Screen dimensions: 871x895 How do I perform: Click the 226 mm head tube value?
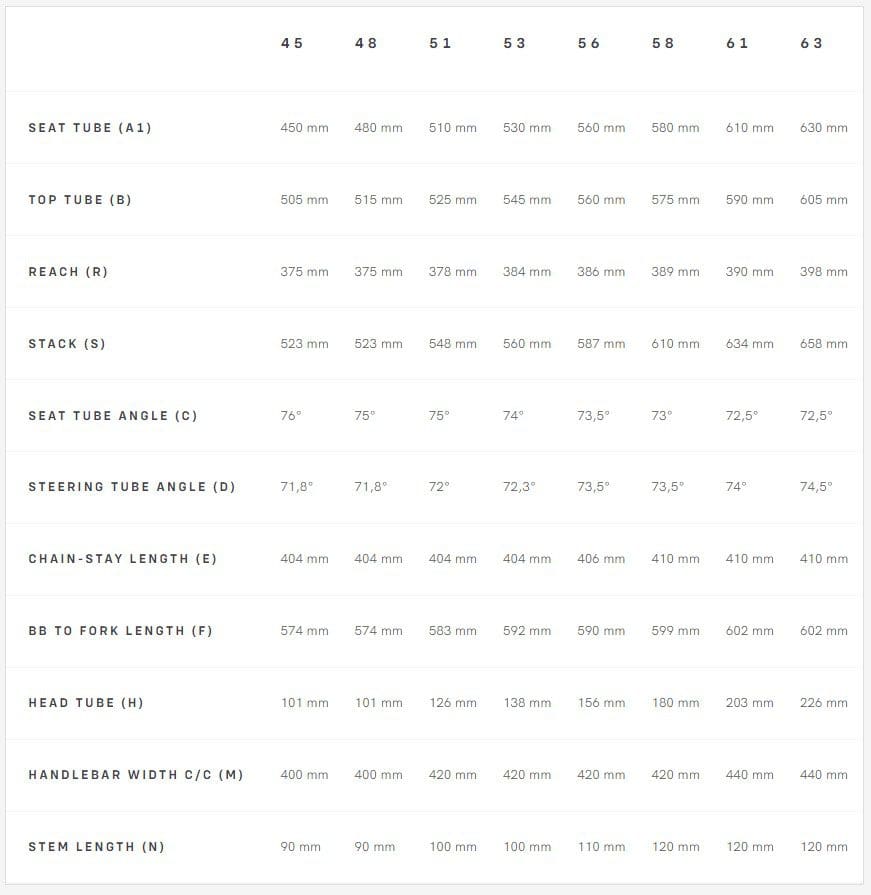824,703
